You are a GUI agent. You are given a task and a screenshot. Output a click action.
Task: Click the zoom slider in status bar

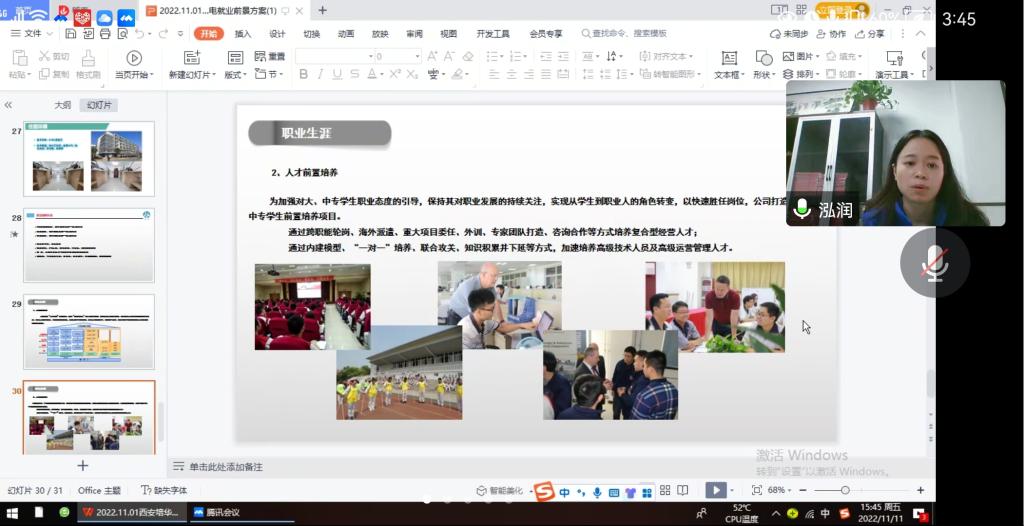845,490
